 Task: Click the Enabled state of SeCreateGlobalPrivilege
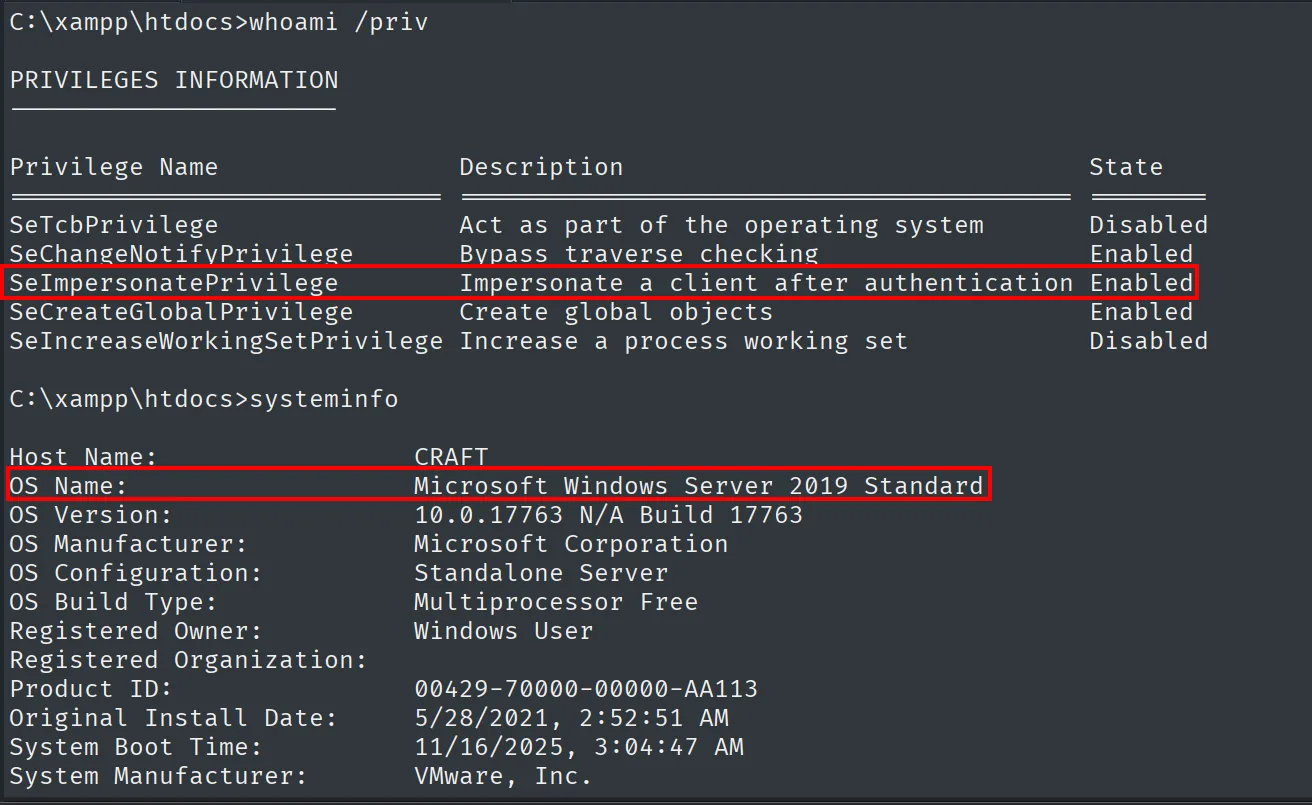pyautogui.click(x=1141, y=312)
